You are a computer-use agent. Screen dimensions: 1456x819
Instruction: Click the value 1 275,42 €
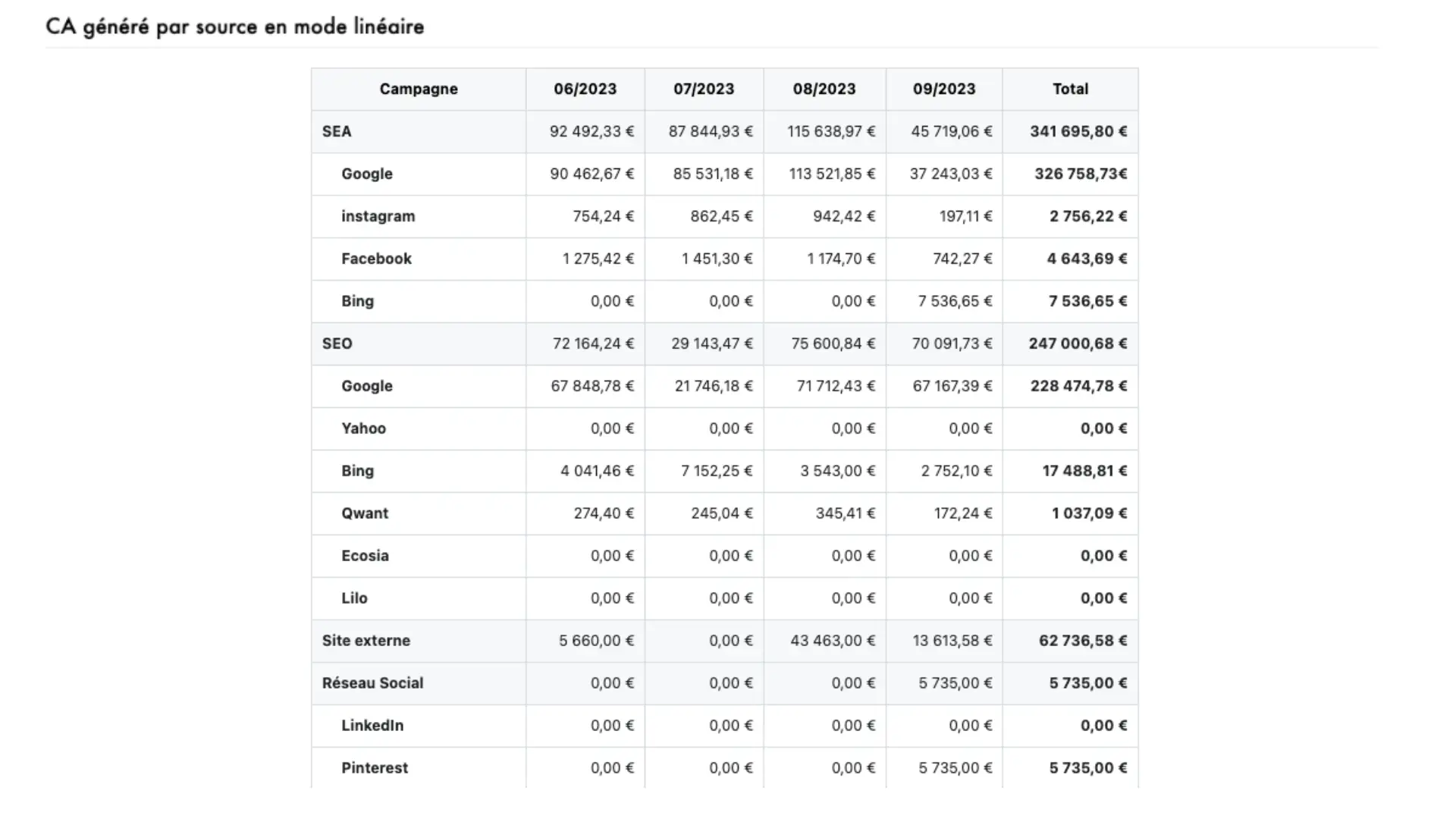pos(598,259)
